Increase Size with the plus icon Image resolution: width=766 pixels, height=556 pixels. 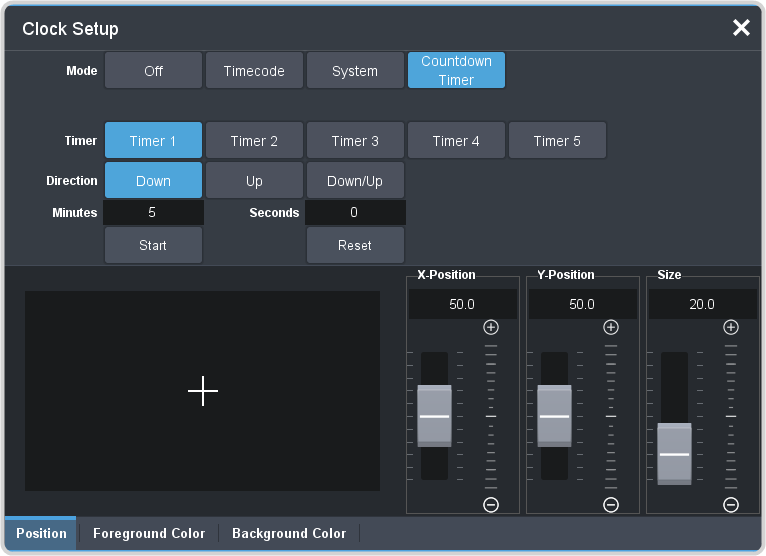(x=730, y=327)
